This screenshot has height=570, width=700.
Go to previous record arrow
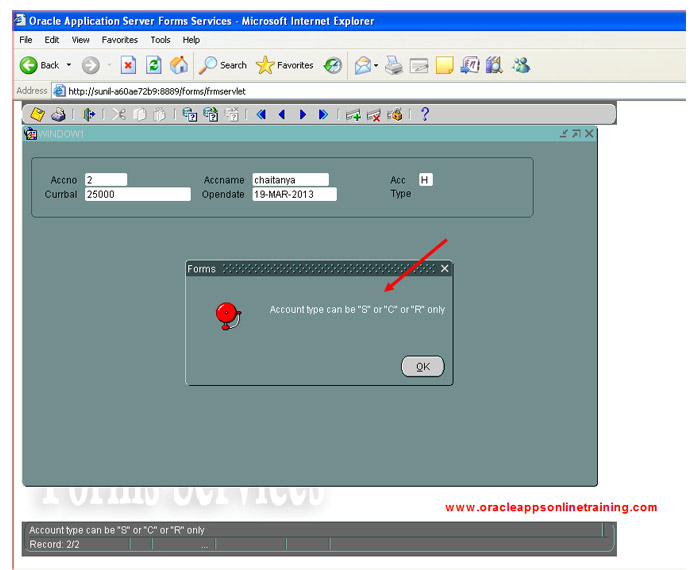click(x=282, y=115)
